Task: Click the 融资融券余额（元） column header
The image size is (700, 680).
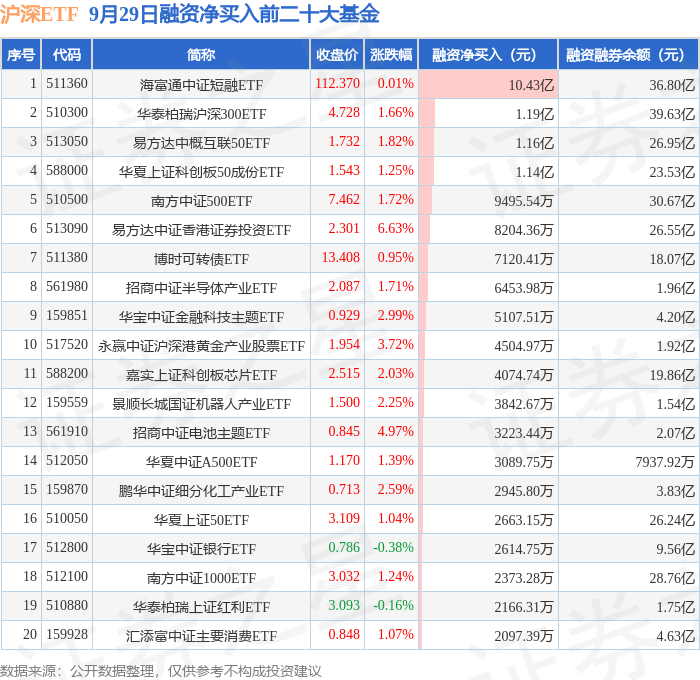Action: (x=629, y=54)
